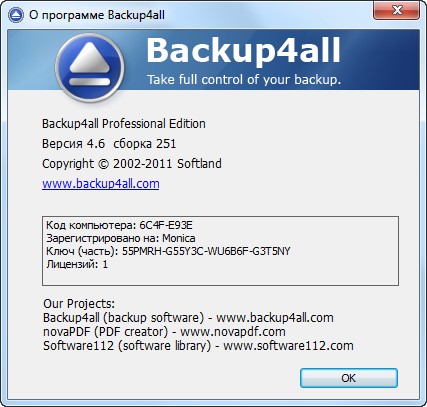The image size is (427, 407).
Task: Click the novaPDF www.novapdf.com line
Action: 164,332
